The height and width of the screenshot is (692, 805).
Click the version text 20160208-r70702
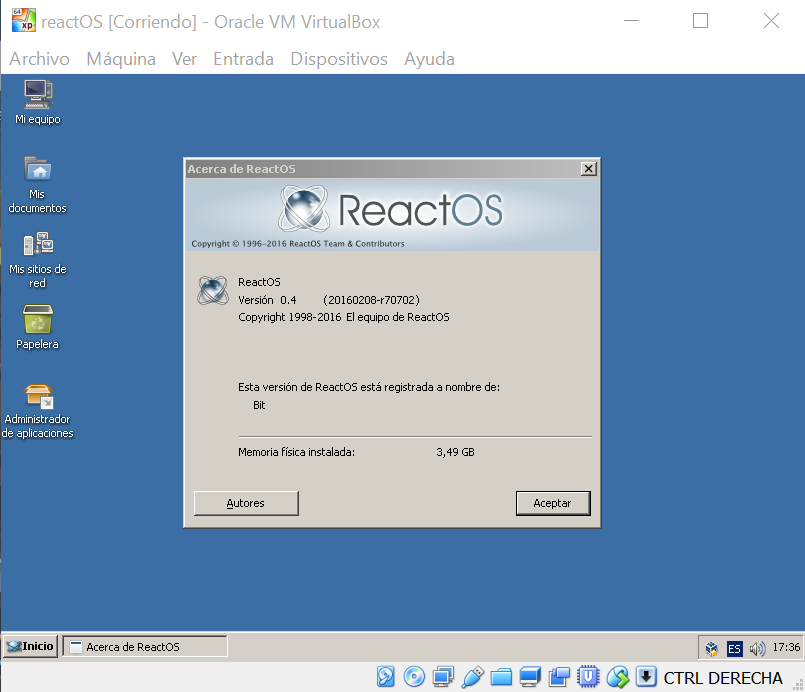pos(371,300)
